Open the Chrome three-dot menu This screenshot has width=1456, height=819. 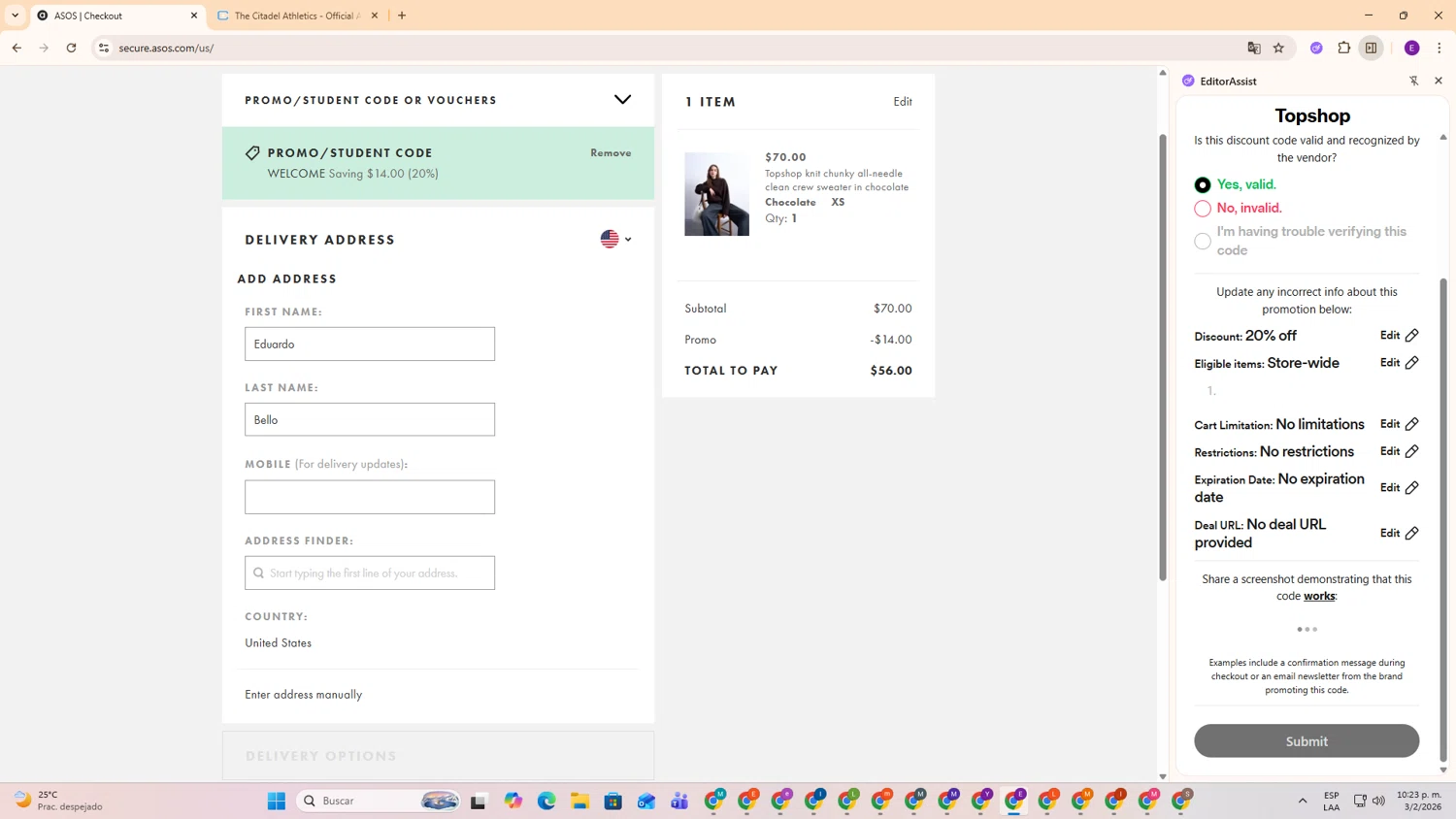(x=1439, y=48)
